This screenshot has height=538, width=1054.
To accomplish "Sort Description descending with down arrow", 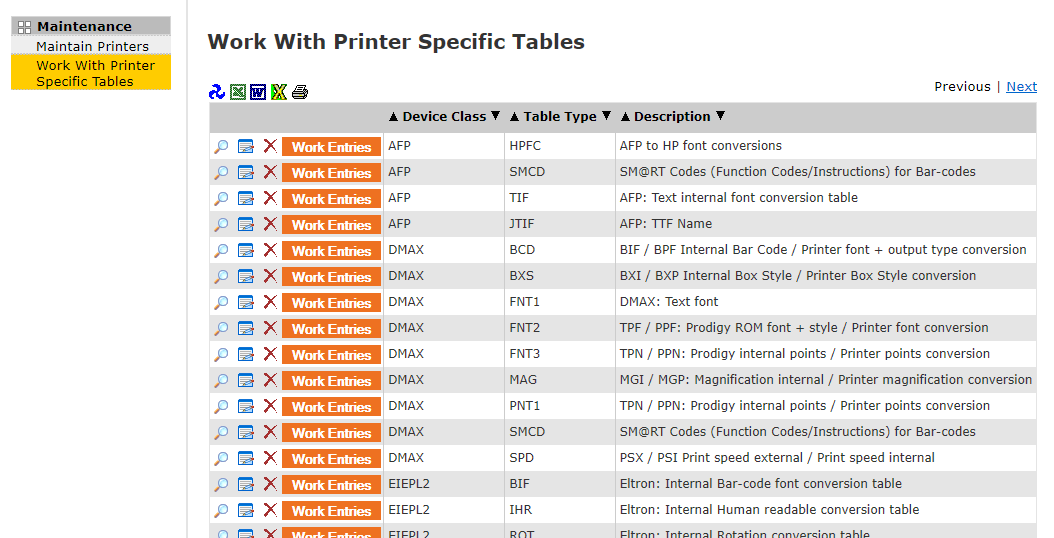I will pos(720,117).
